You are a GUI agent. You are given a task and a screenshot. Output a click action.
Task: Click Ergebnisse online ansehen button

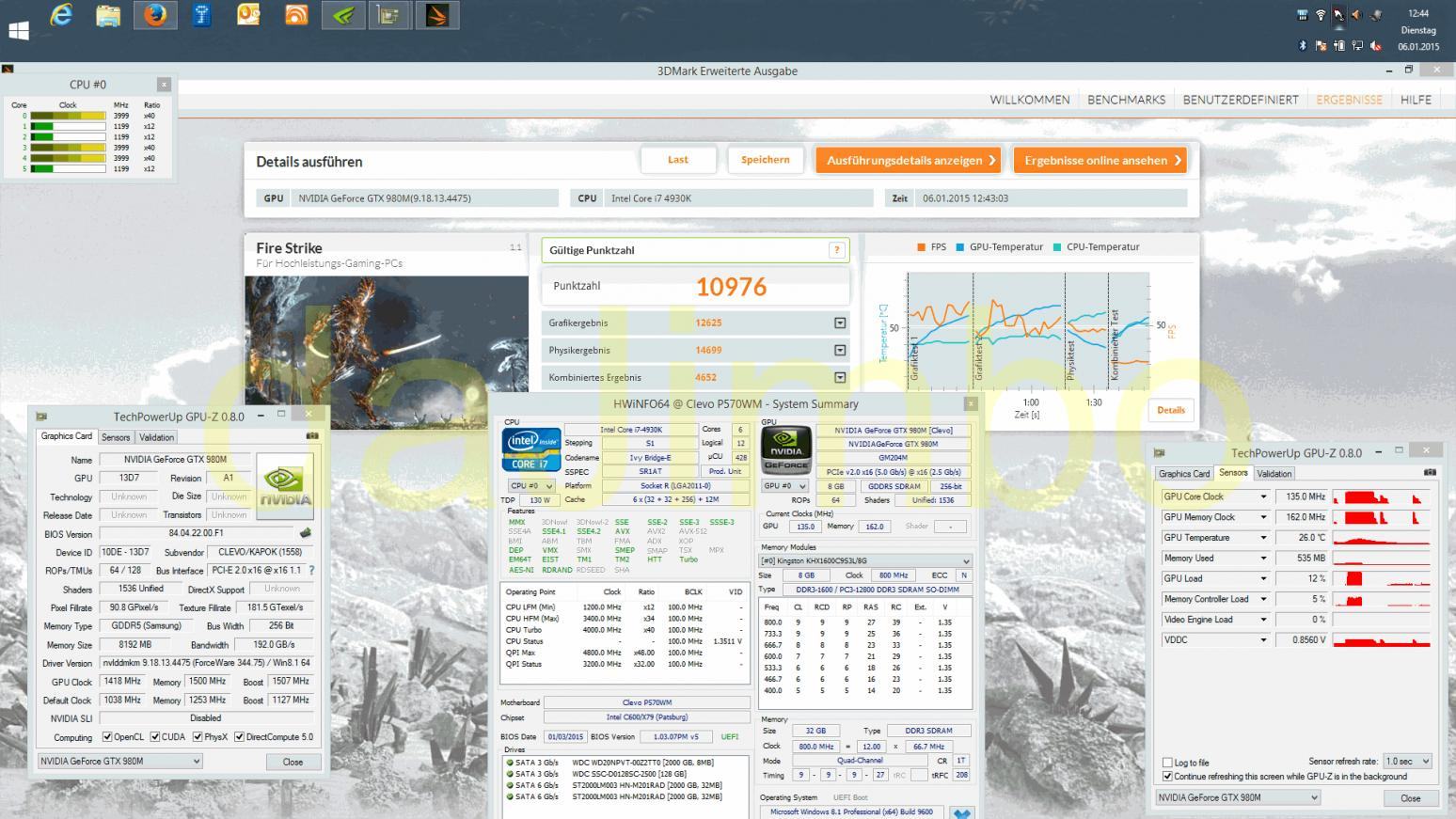coord(1100,160)
